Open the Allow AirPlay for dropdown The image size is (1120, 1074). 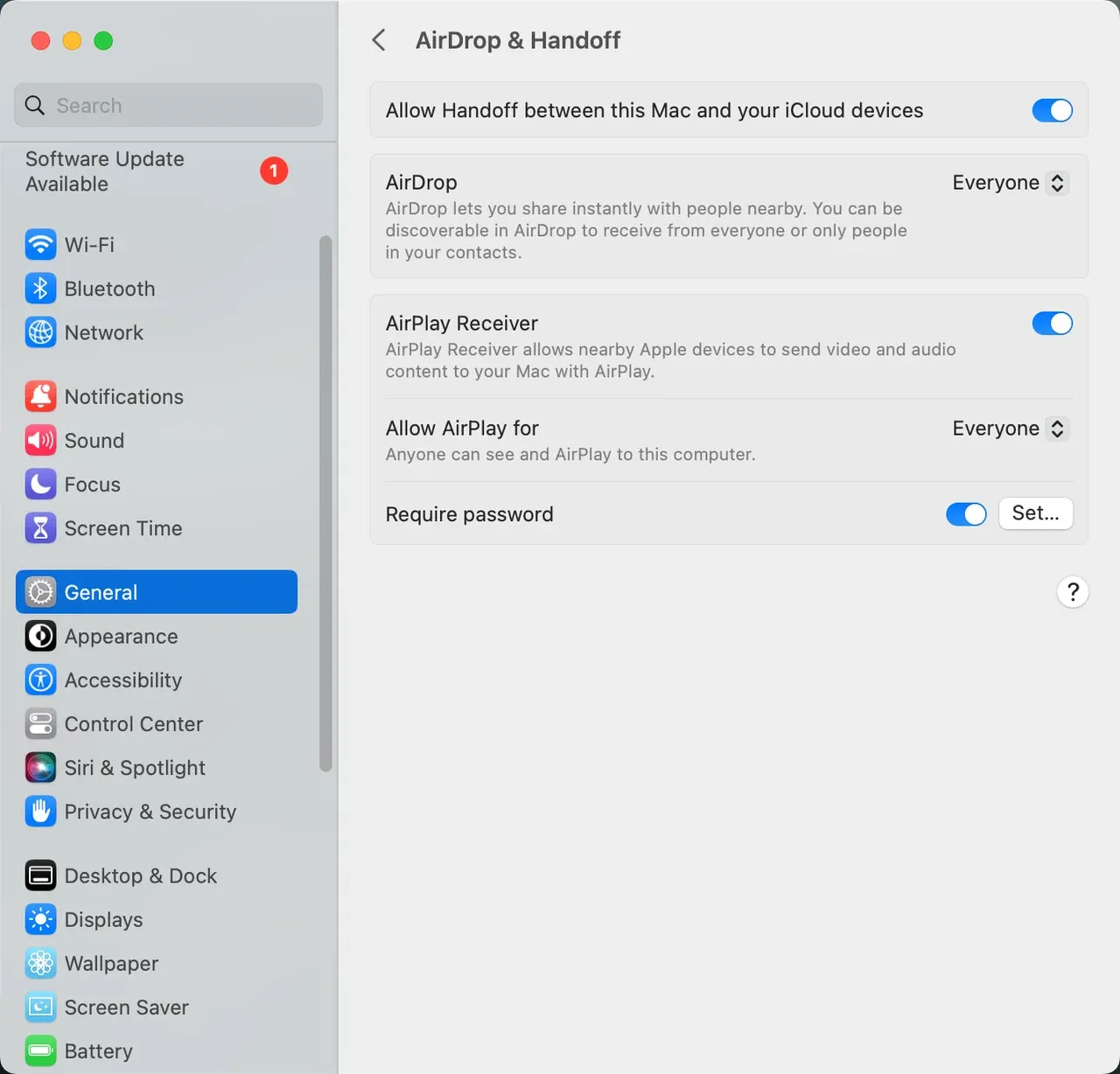coord(1010,429)
